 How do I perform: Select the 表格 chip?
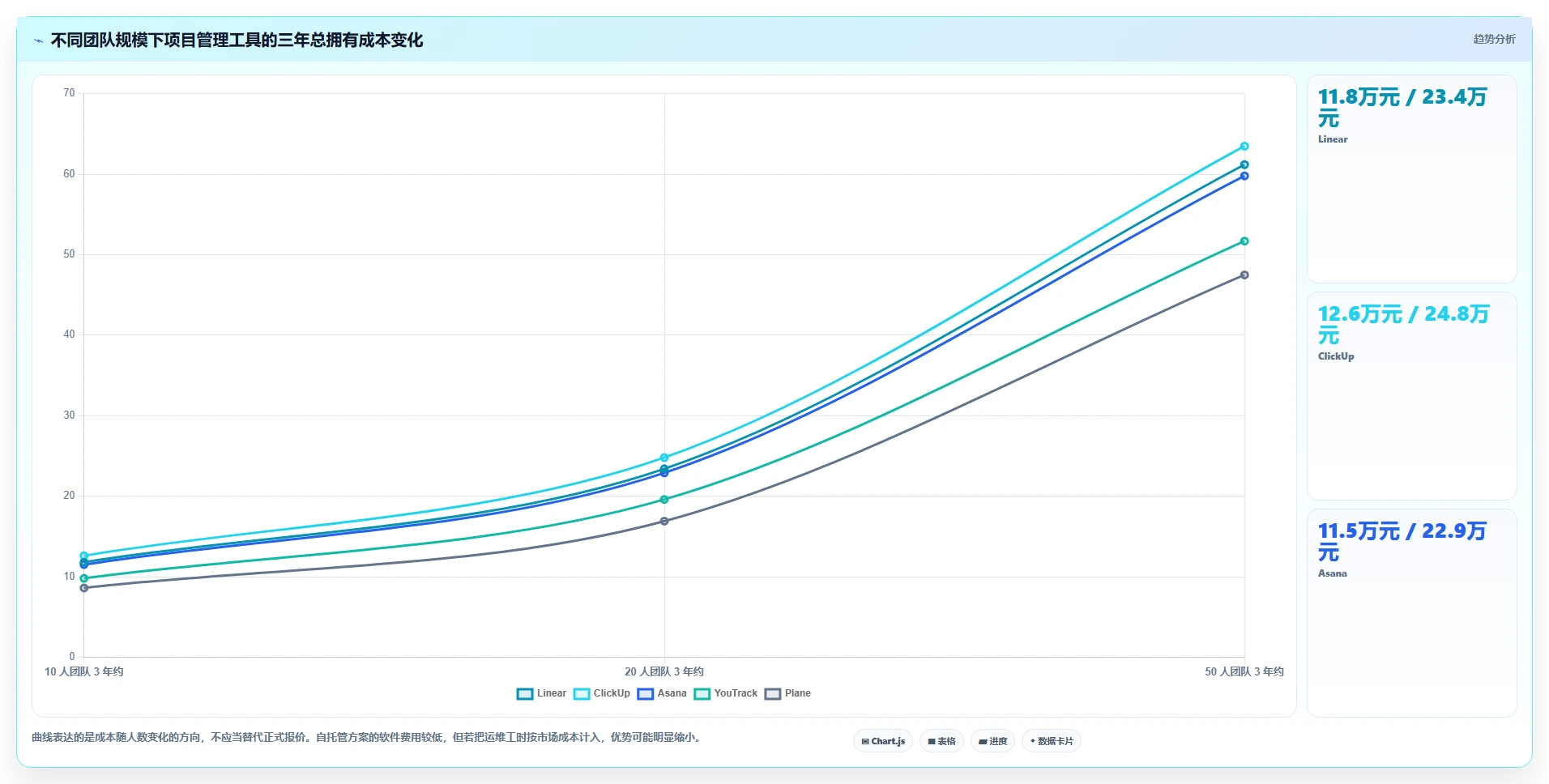[941, 741]
